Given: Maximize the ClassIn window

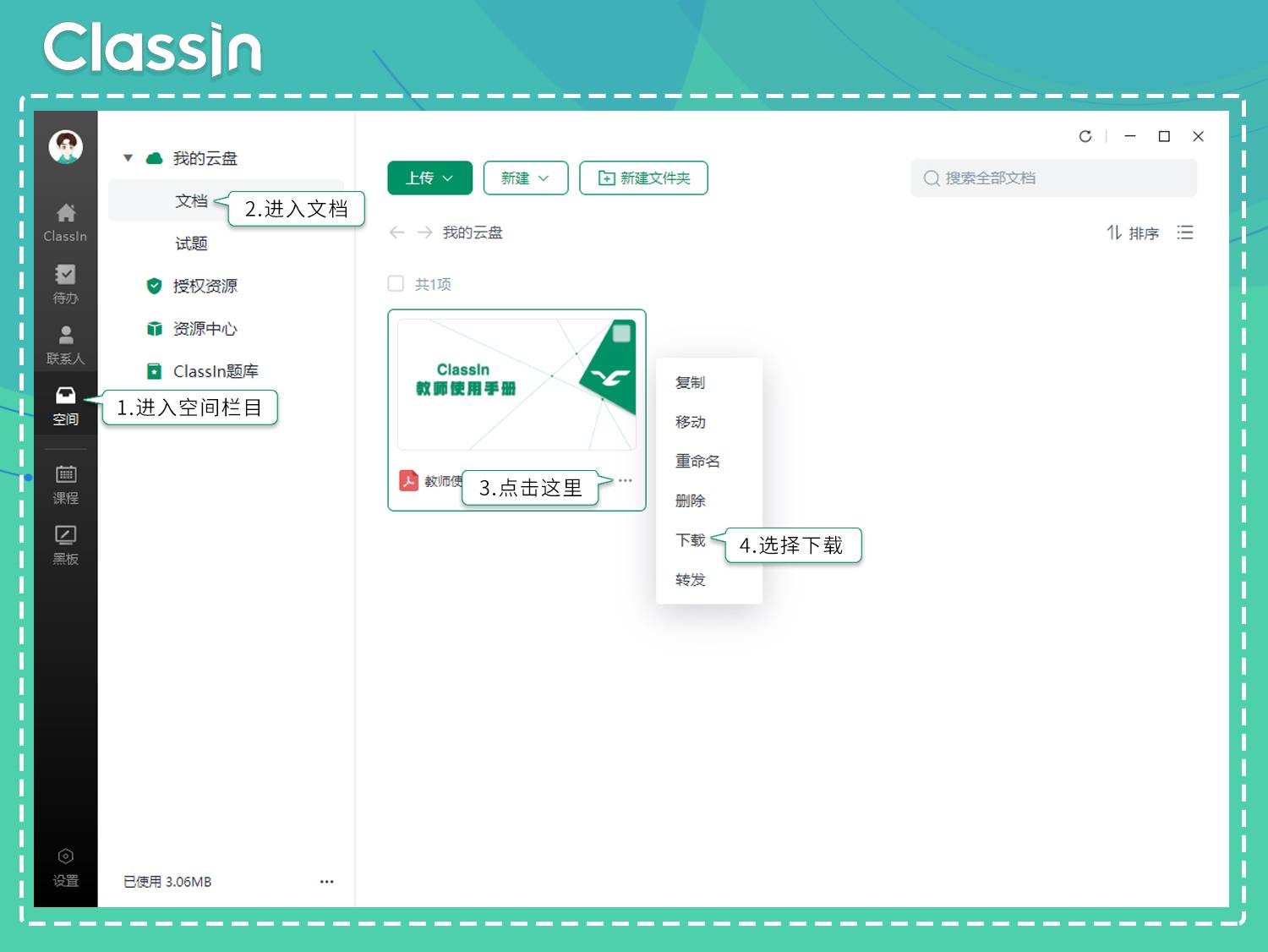Looking at the screenshot, I should pyautogui.click(x=1164, y=136).
